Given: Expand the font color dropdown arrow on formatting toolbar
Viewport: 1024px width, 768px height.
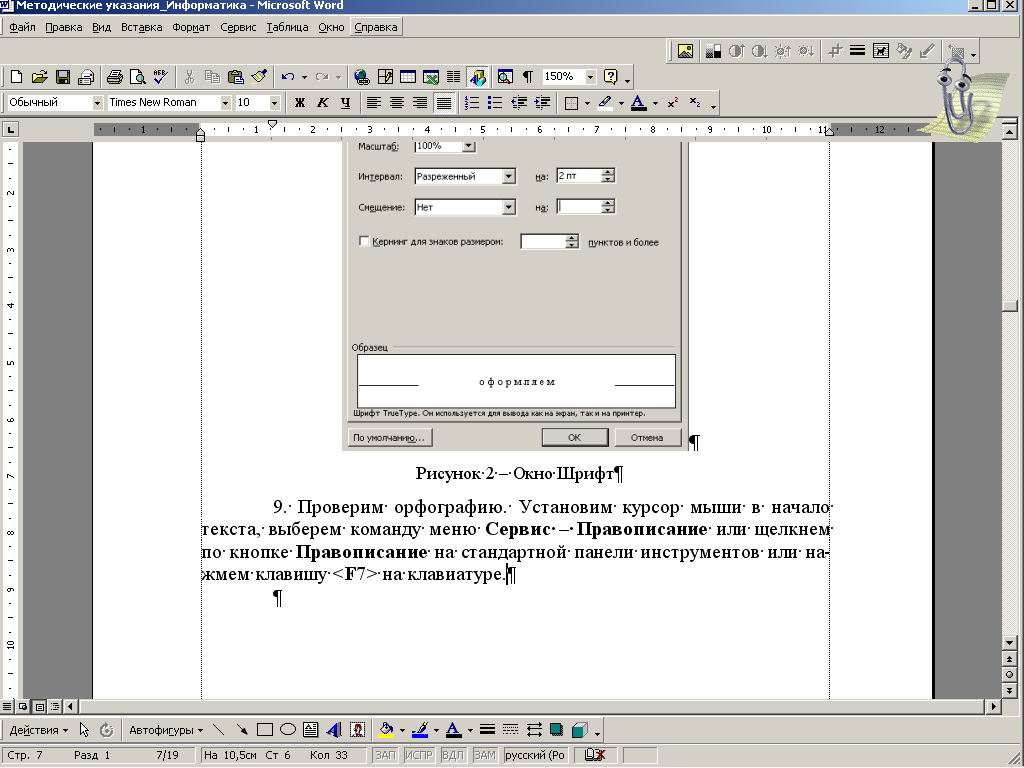Looking at the screenshot, I should 656,103.
